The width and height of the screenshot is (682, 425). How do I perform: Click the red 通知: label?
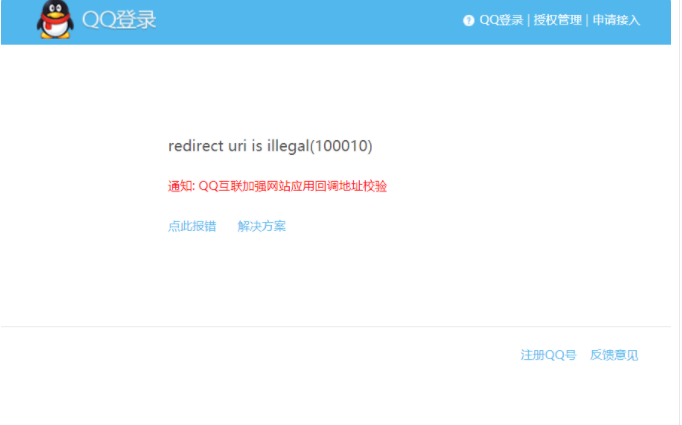pyautogui.click(x=181, y=186)
